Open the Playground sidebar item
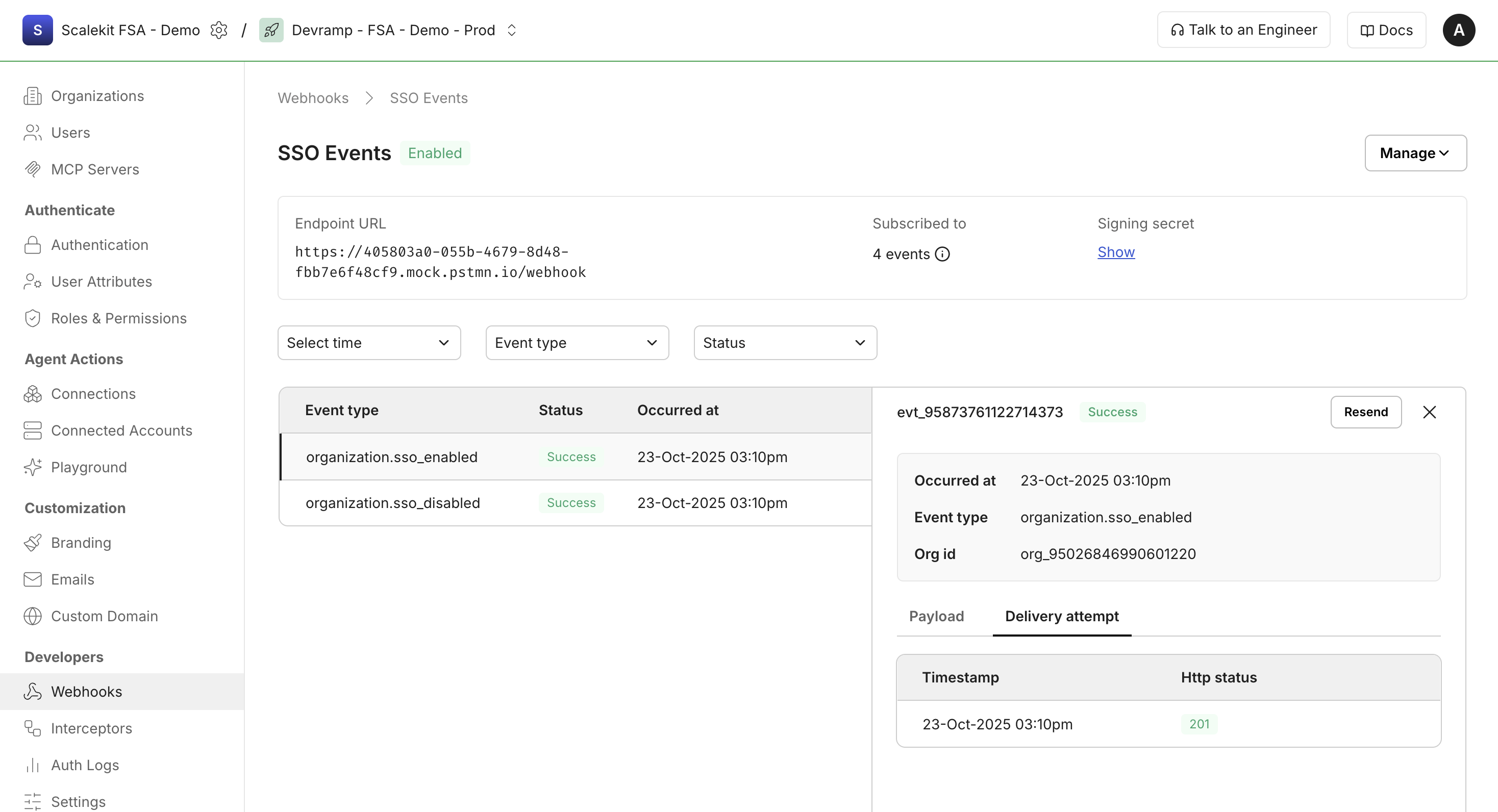 pyautogui.click(x=88, y=467)
